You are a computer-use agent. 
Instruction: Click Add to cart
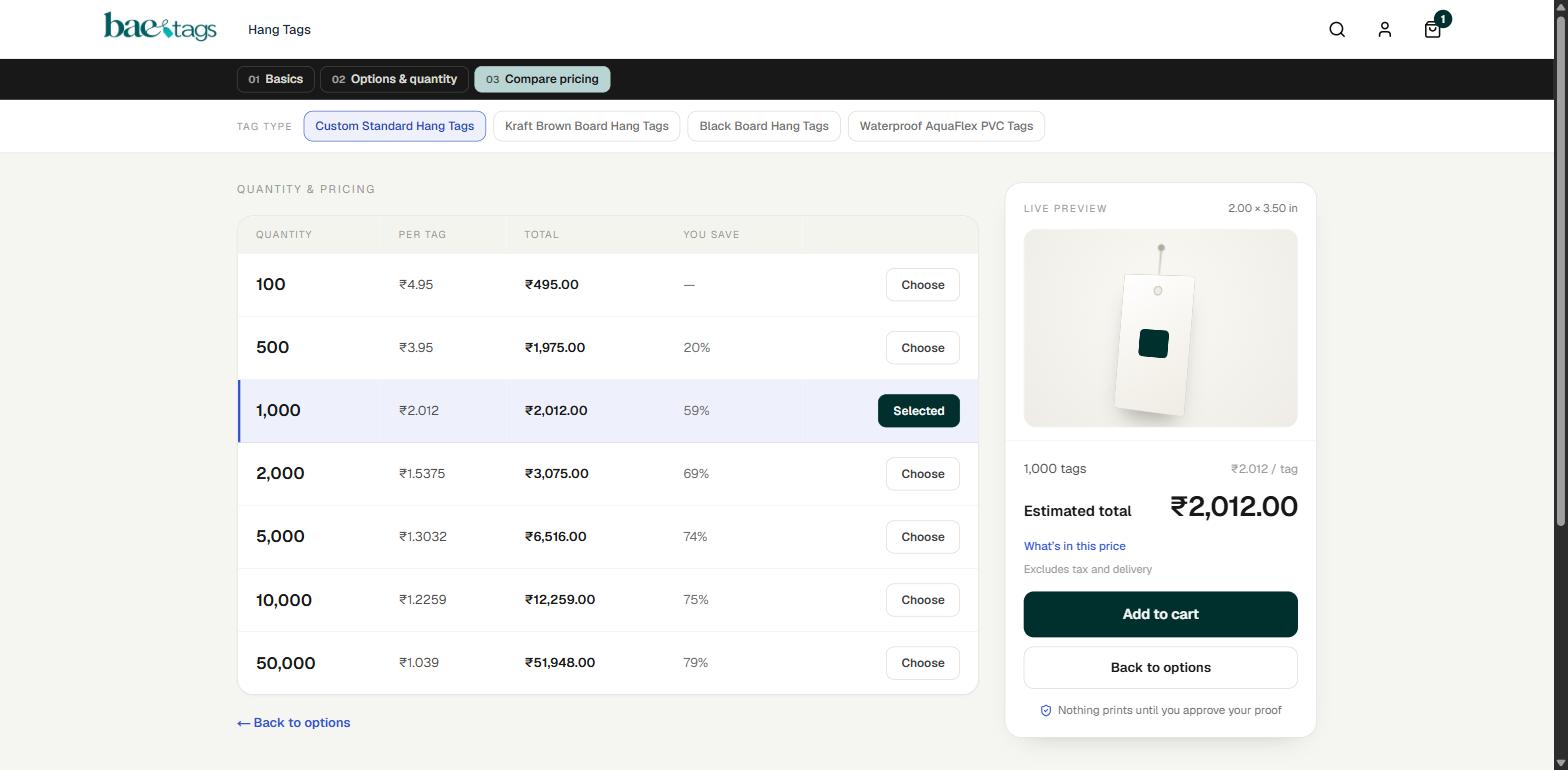pos(1160,614)
